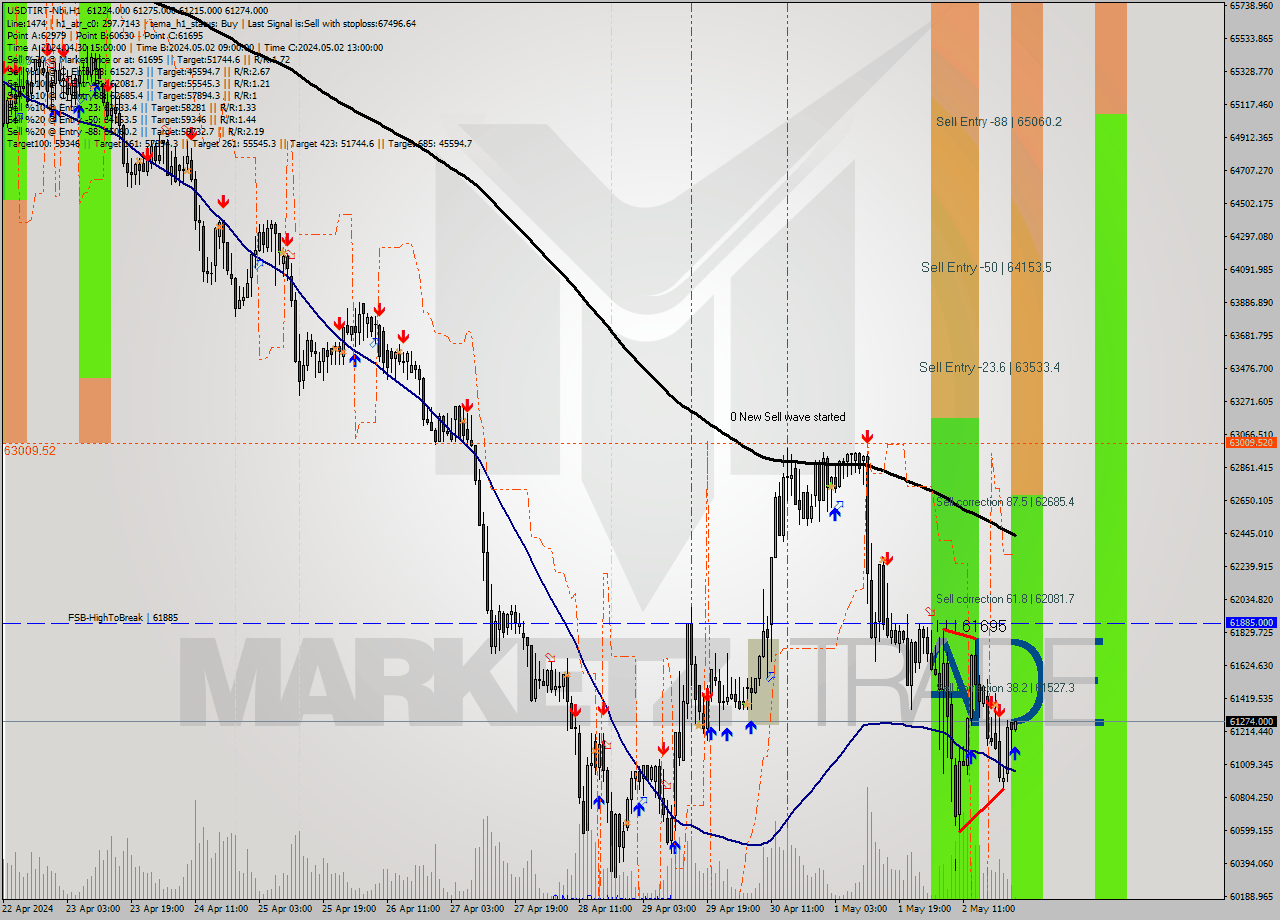Click the '23 Apr 03:00' time axis label
1280x920 pixels.
click(x=93, y=909)
